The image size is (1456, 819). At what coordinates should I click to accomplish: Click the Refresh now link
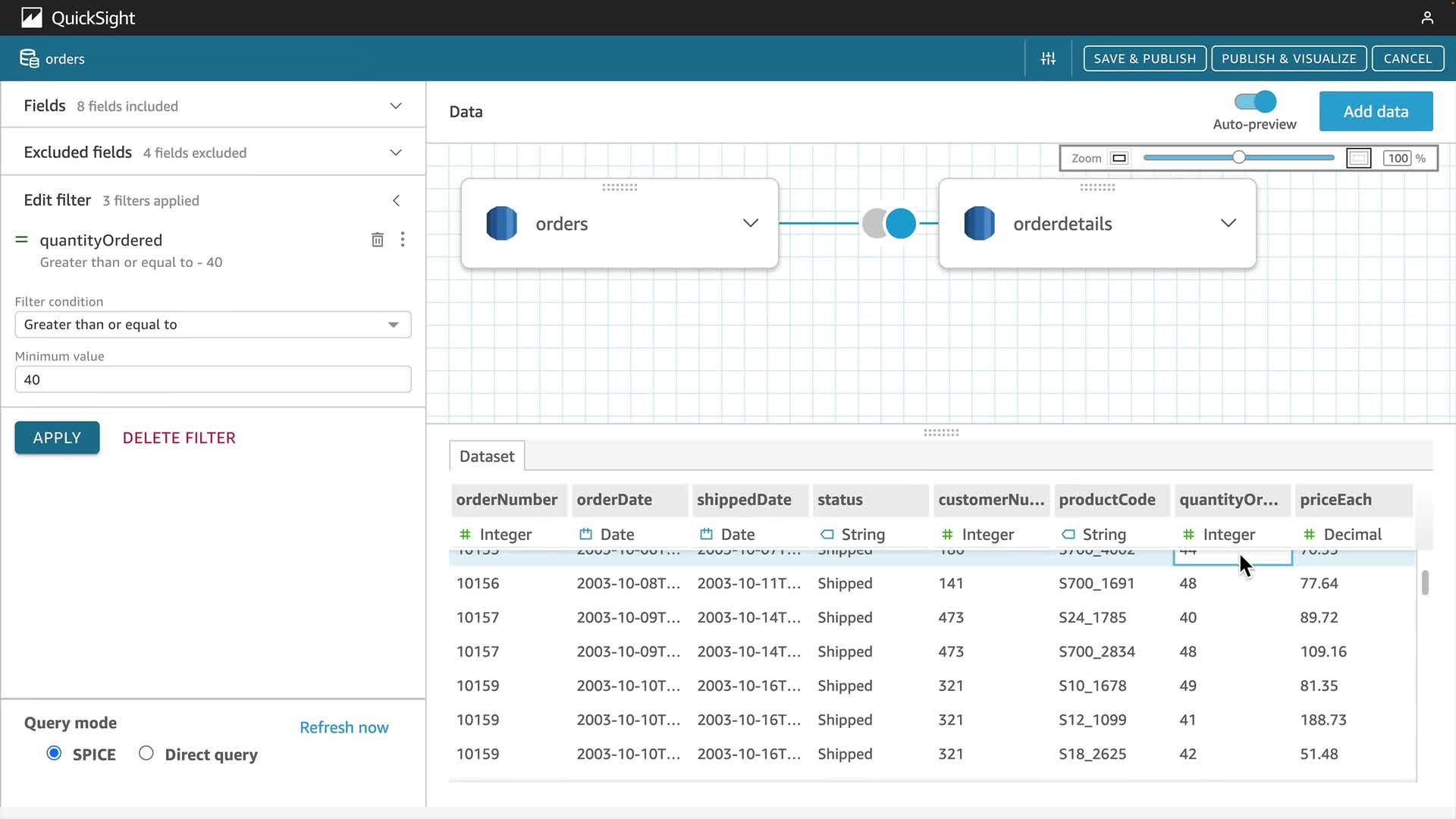click(344, 727)
